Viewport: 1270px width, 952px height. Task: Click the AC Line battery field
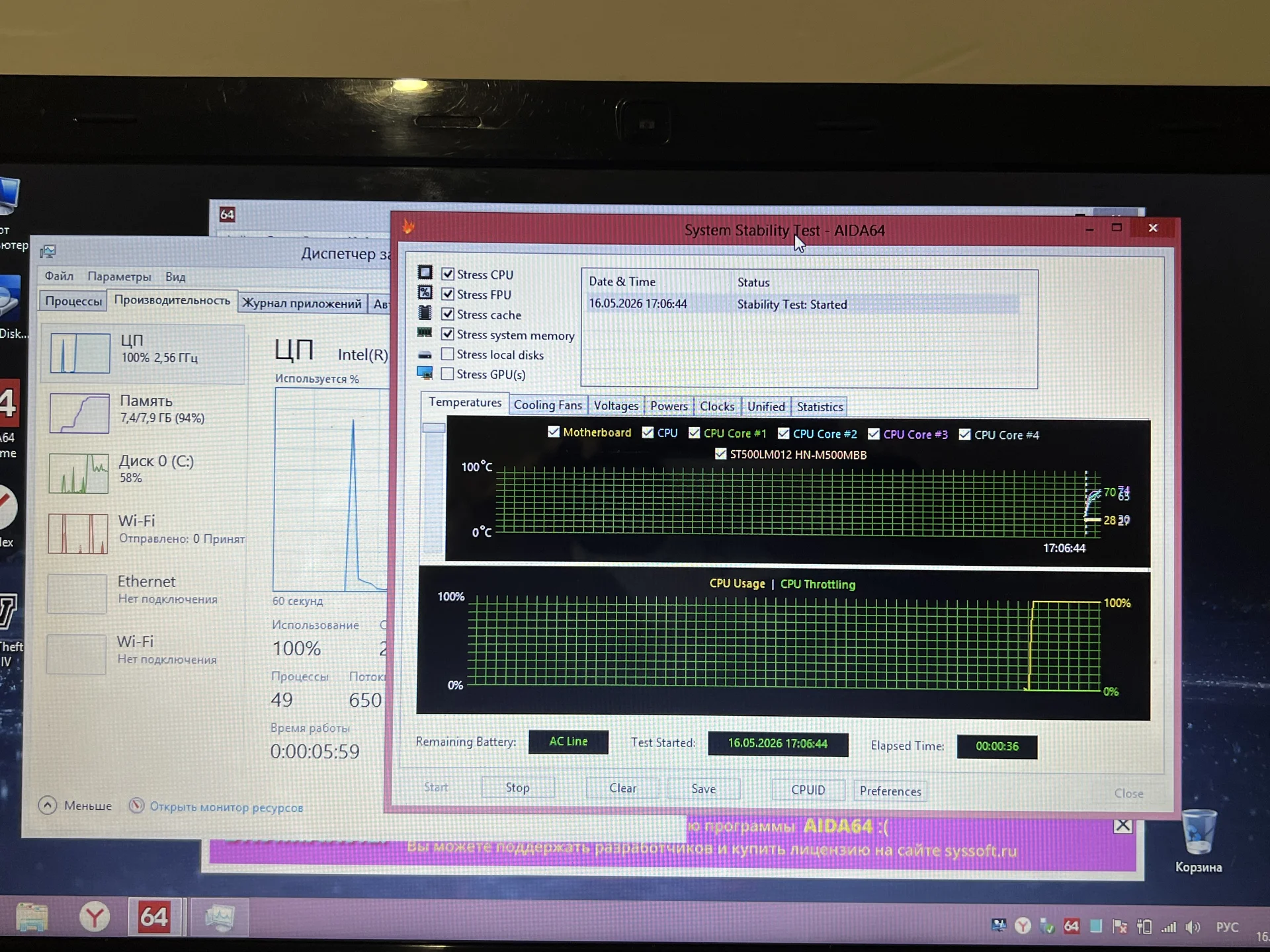pos(568,742)
